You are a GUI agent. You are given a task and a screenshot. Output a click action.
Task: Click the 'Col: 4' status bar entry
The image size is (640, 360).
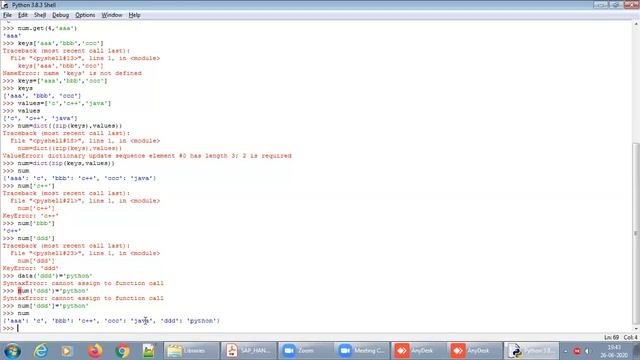click(x=630, y=338)
